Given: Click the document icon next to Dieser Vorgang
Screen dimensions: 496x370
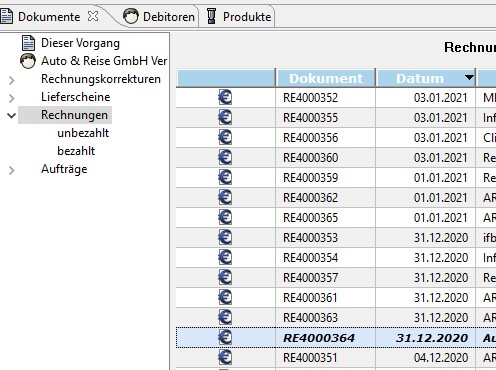Looking at the screenshot, I should pyautogui.click(x=28, y=43).
